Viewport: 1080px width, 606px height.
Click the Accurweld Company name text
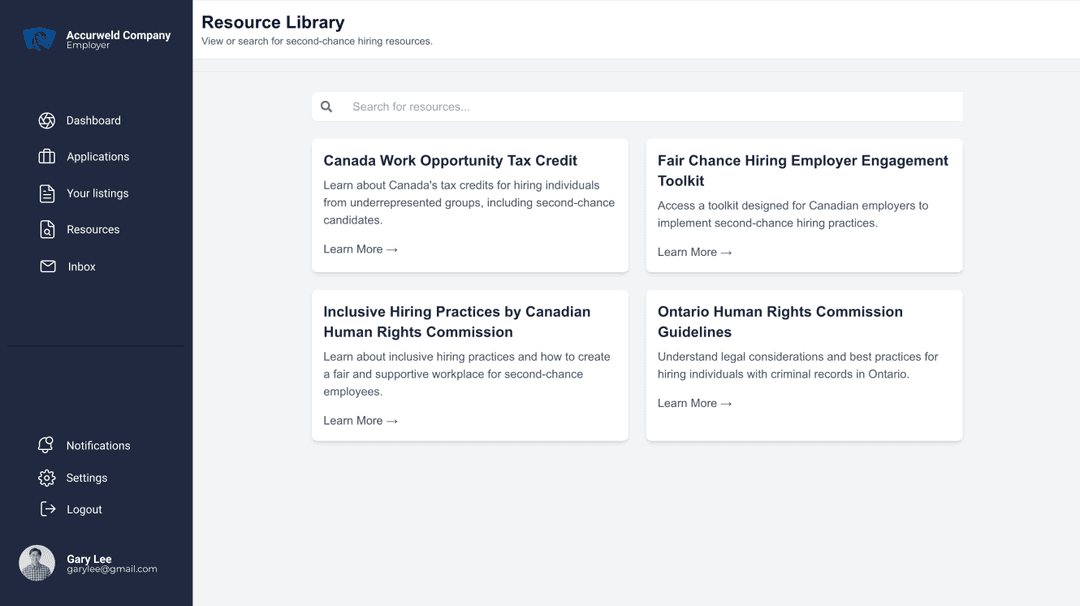[x=118, y=35]
